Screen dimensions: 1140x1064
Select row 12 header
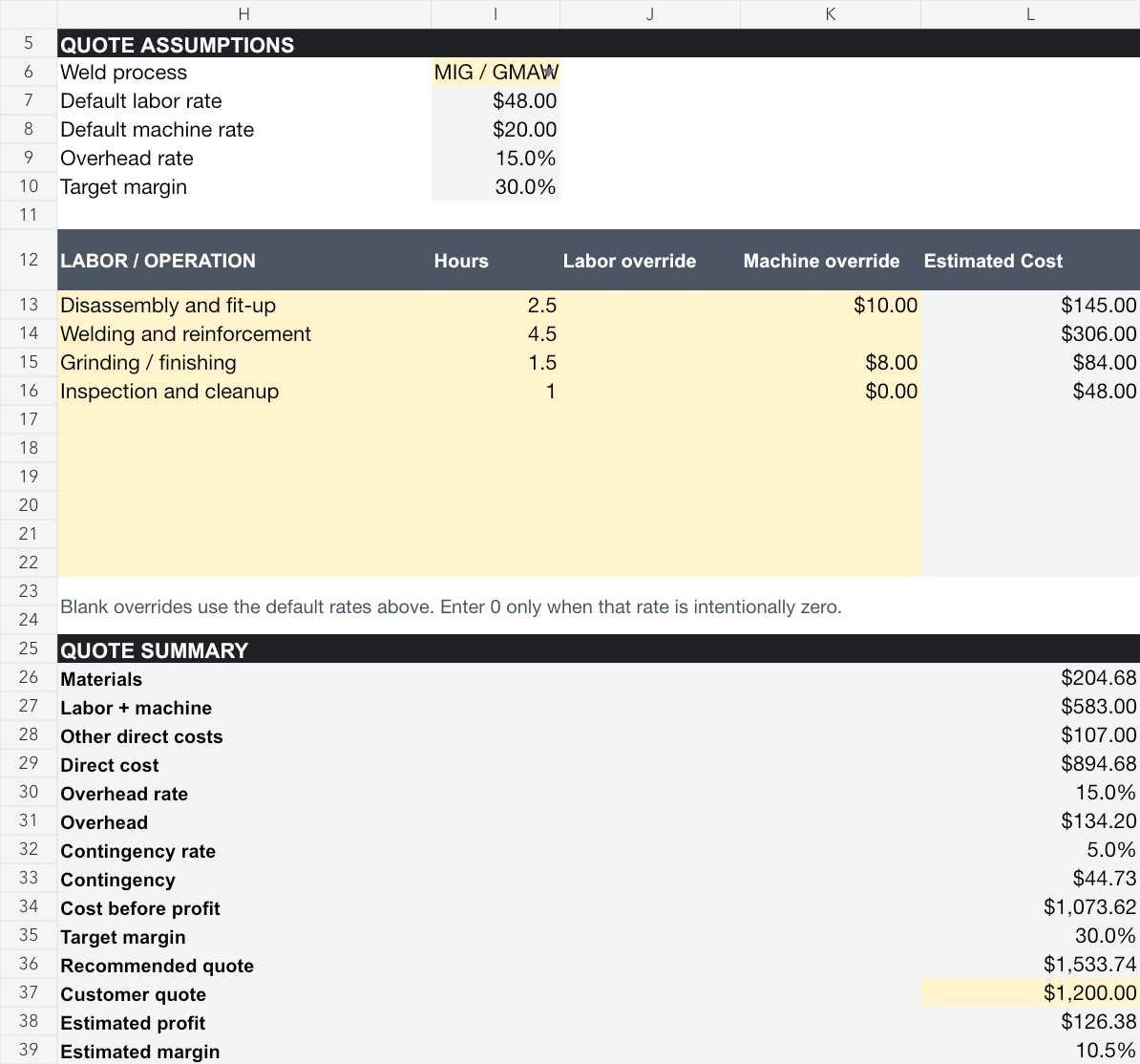tap(29, 260)
